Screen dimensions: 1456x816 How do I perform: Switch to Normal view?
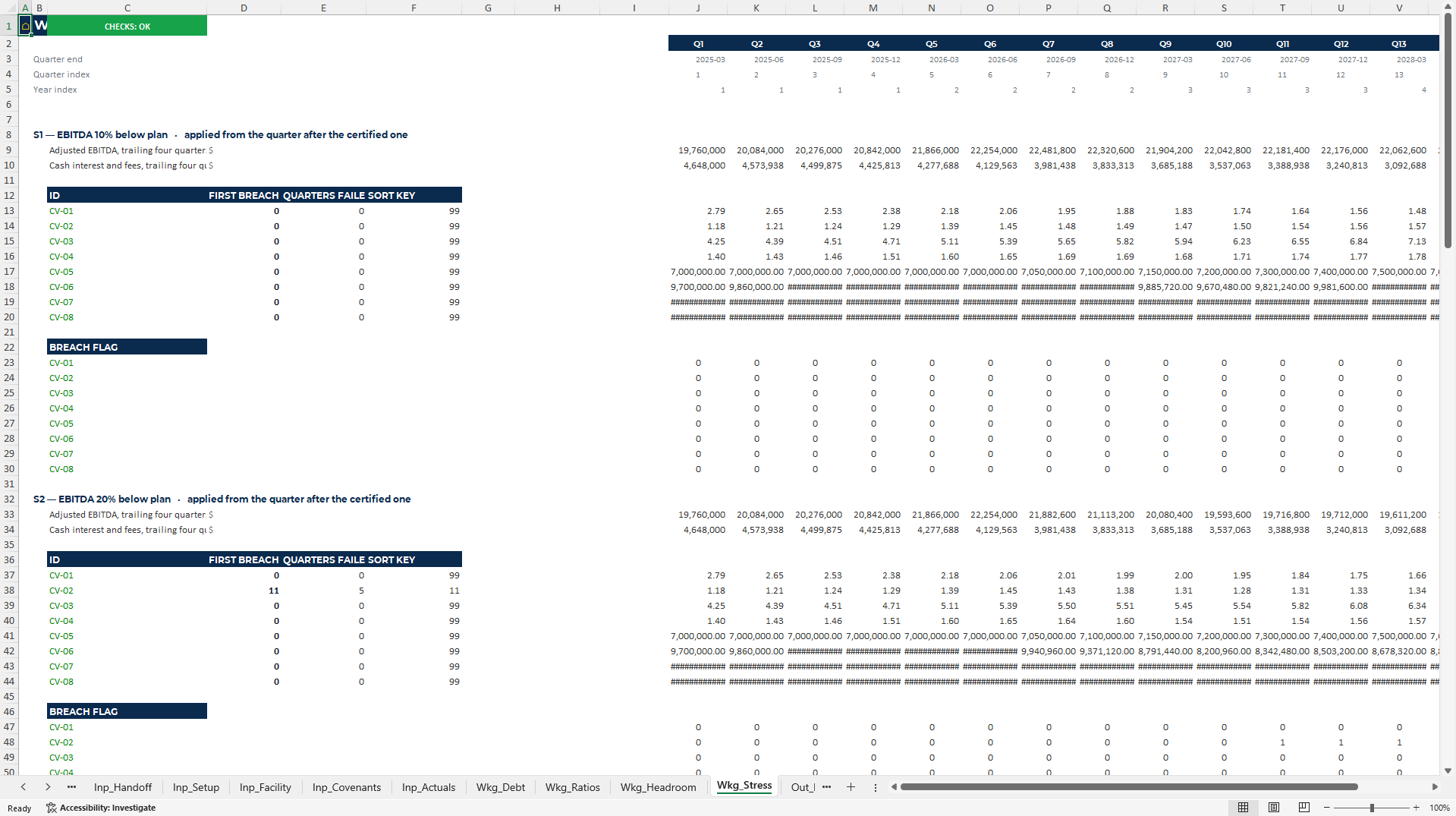[1243, 808]
